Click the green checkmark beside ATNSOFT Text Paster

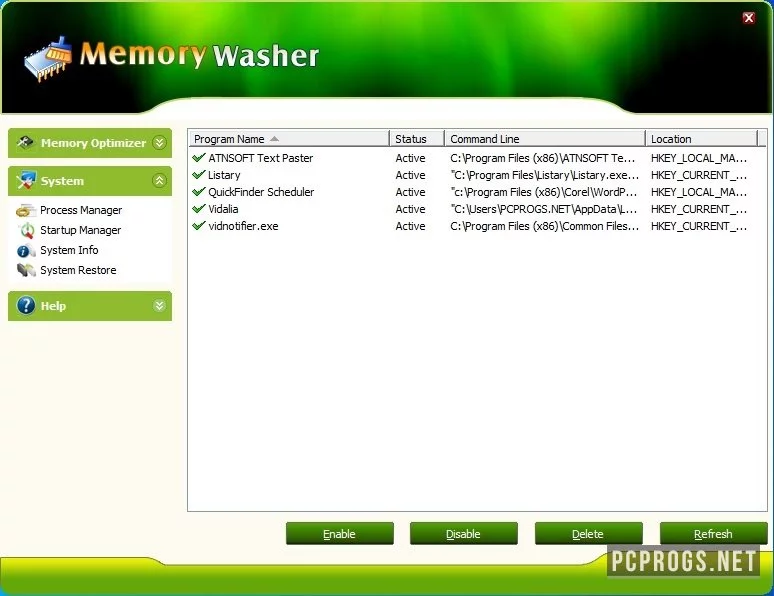pyautogui.click(x=199, y=158)
